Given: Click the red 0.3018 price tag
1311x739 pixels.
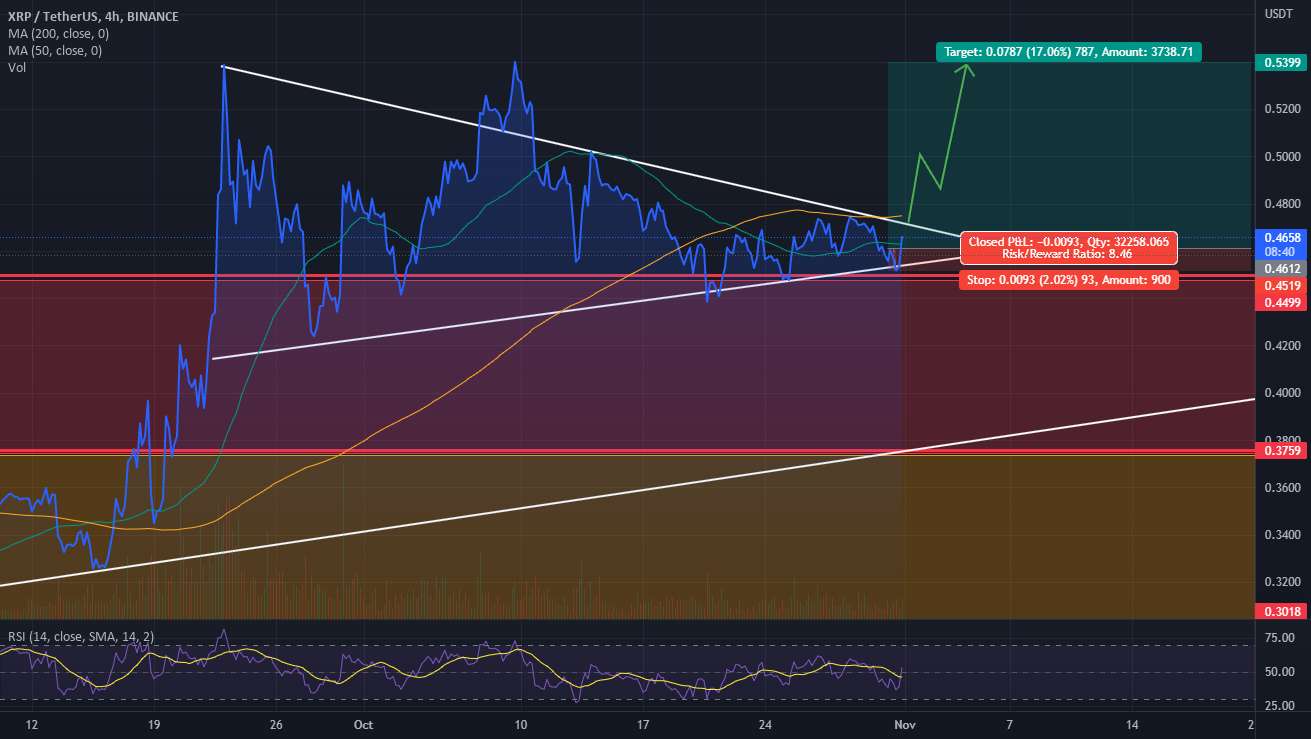Looking at the screenshot, I should 1280,611.
